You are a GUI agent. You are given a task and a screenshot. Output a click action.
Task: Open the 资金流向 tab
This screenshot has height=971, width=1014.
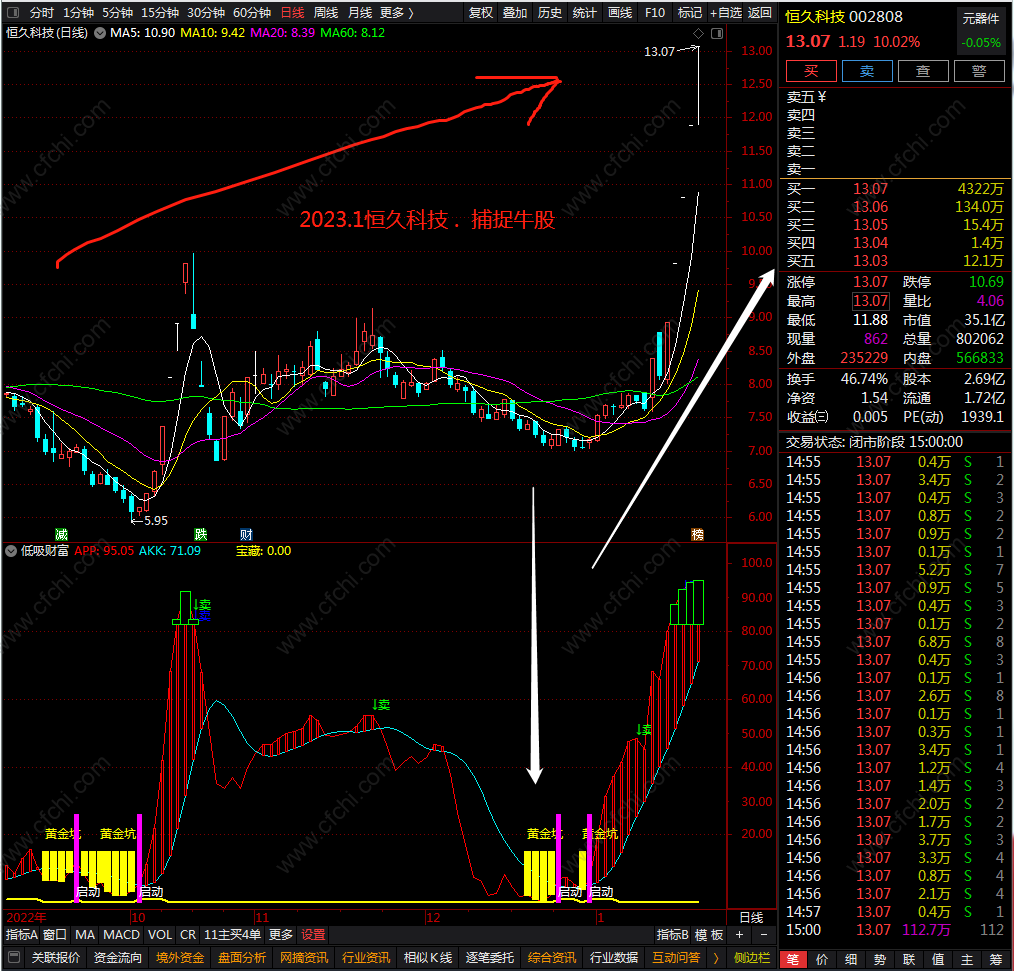(x=118, y=957)
